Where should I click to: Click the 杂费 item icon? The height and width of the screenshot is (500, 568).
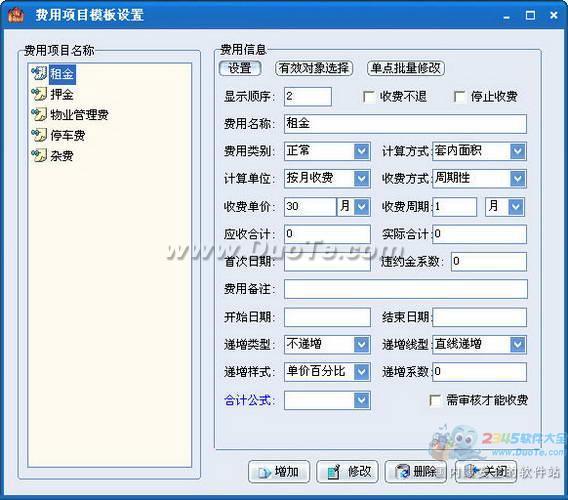click(39, 155)
